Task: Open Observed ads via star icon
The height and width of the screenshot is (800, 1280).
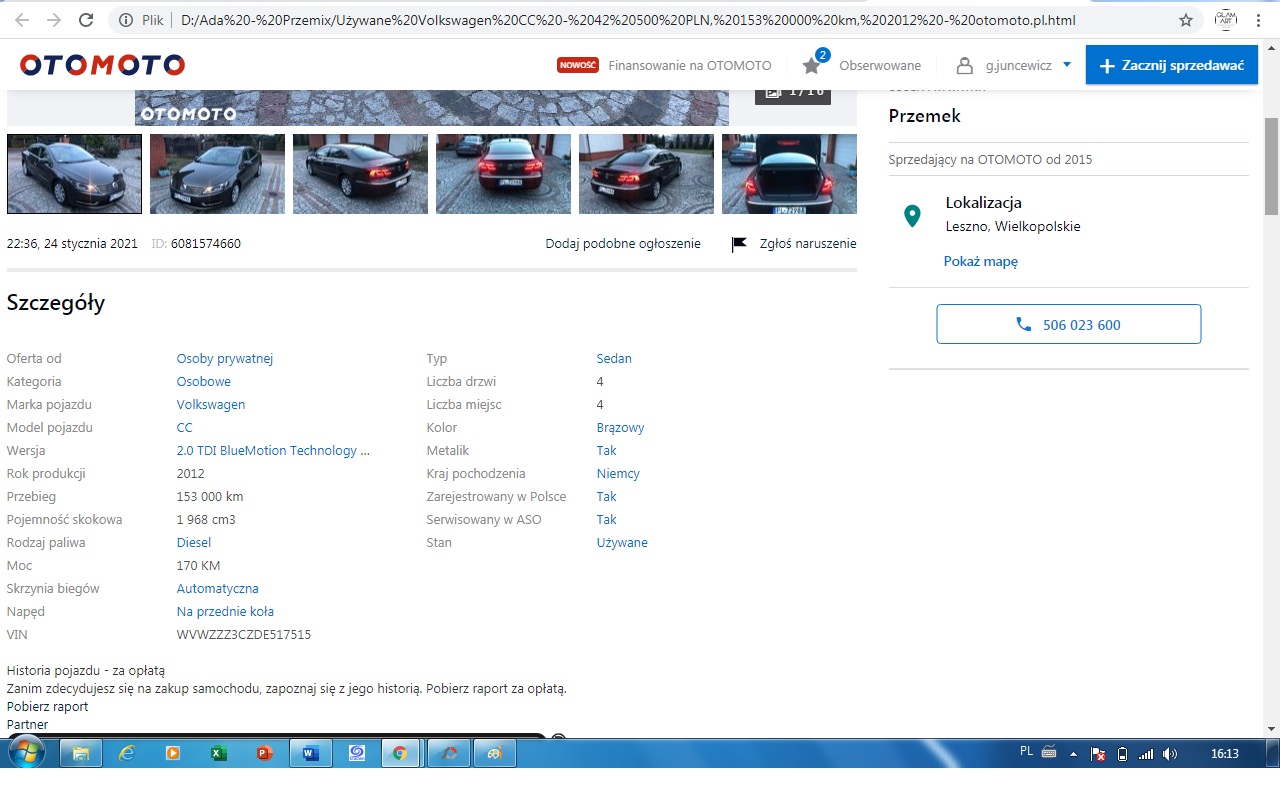Action: (812, 65)
